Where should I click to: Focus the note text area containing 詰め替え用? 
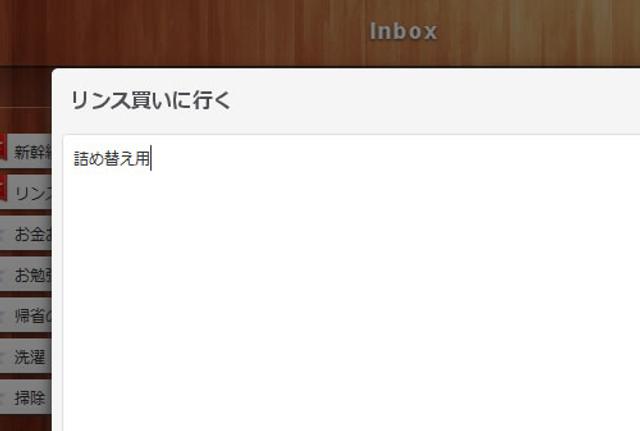click(352, 282)
